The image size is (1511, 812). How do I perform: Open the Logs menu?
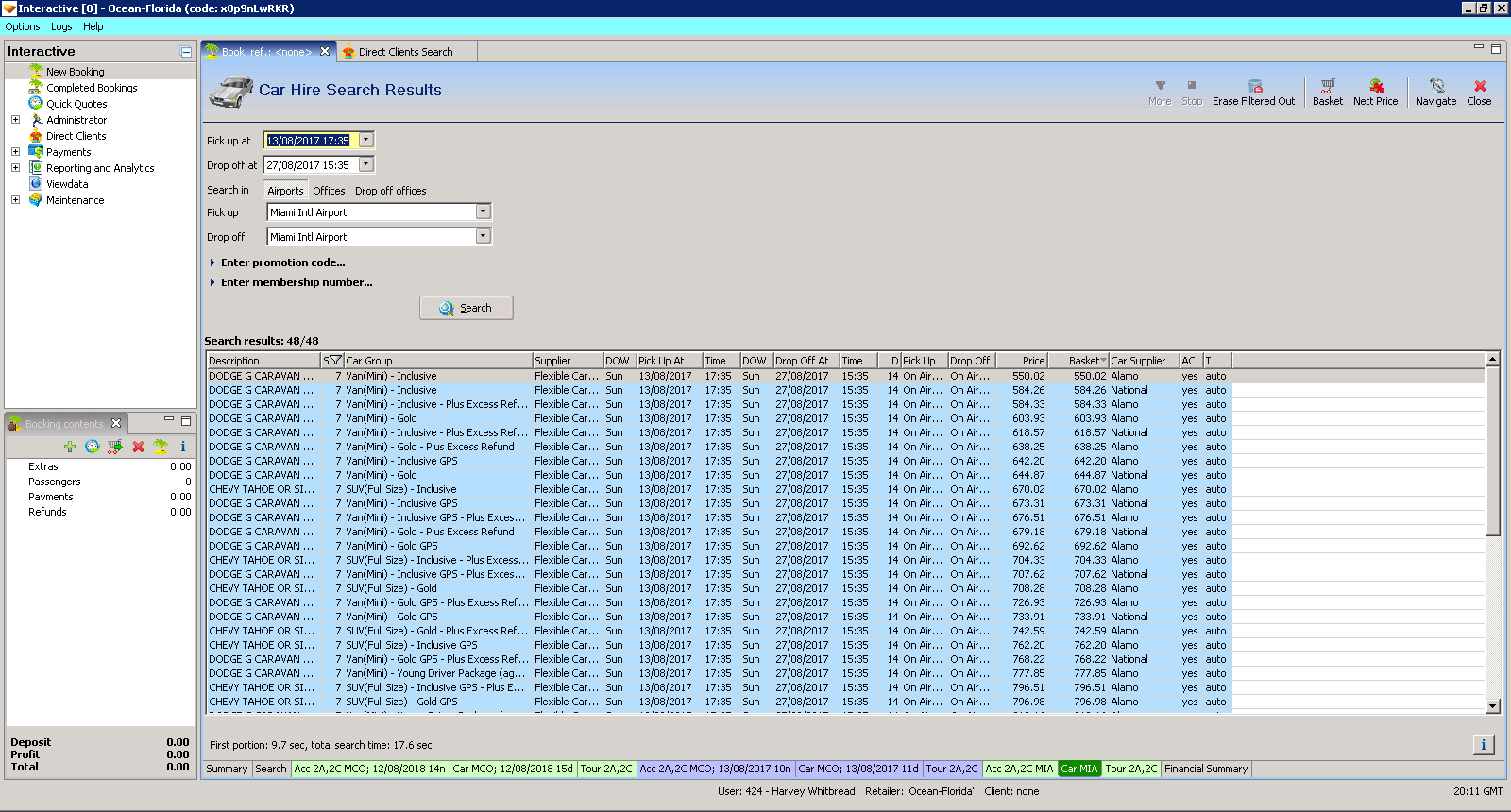point(61,26)
